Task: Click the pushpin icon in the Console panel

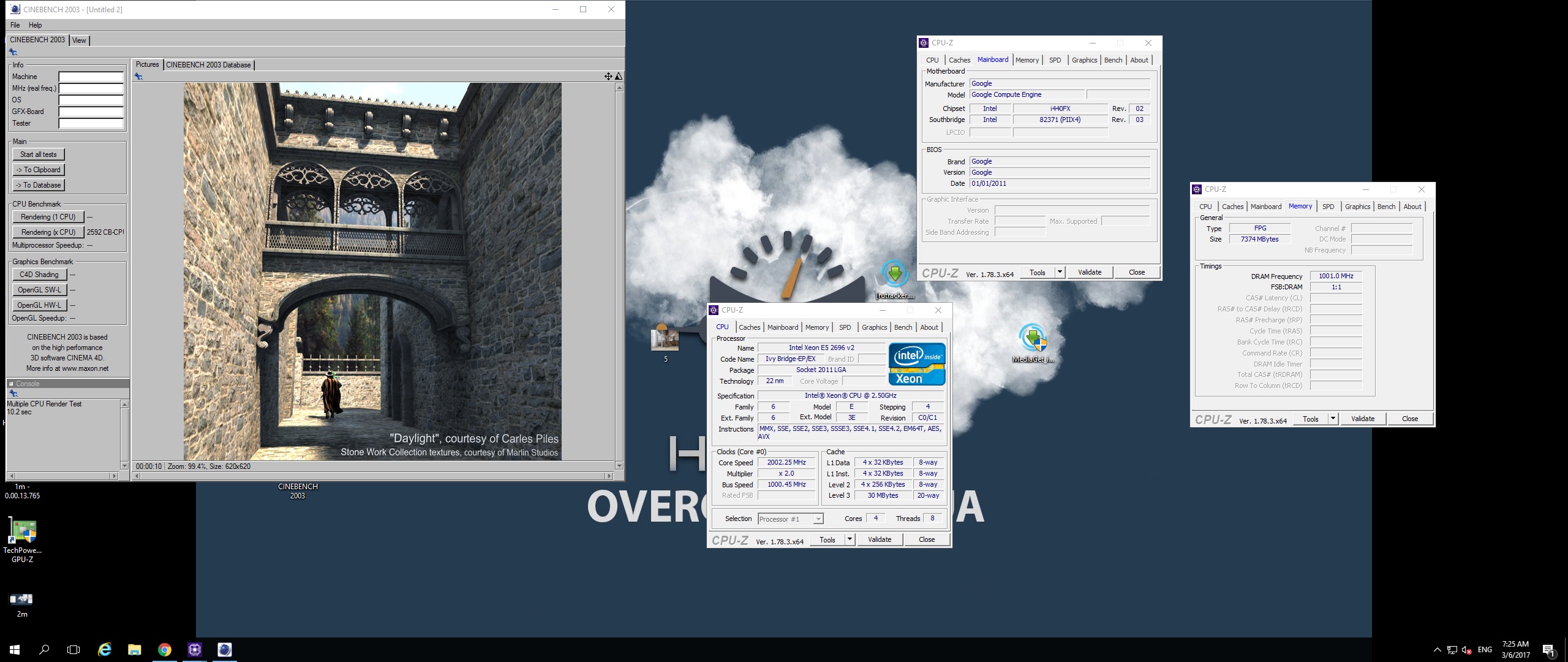Action: tap(13, 394)
